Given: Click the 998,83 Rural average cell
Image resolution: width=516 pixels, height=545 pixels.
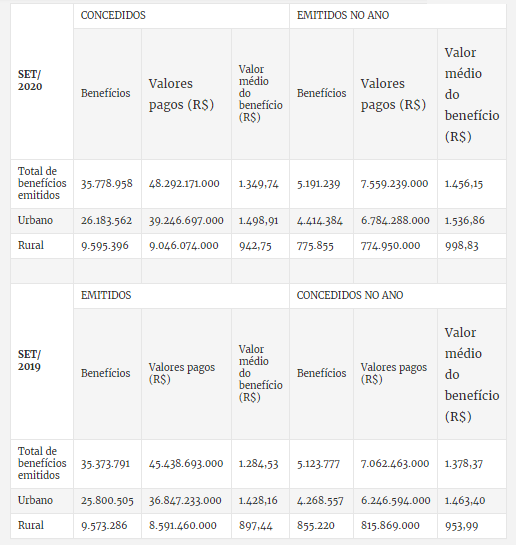Looking at the screenshot, I should pos(472,246).
